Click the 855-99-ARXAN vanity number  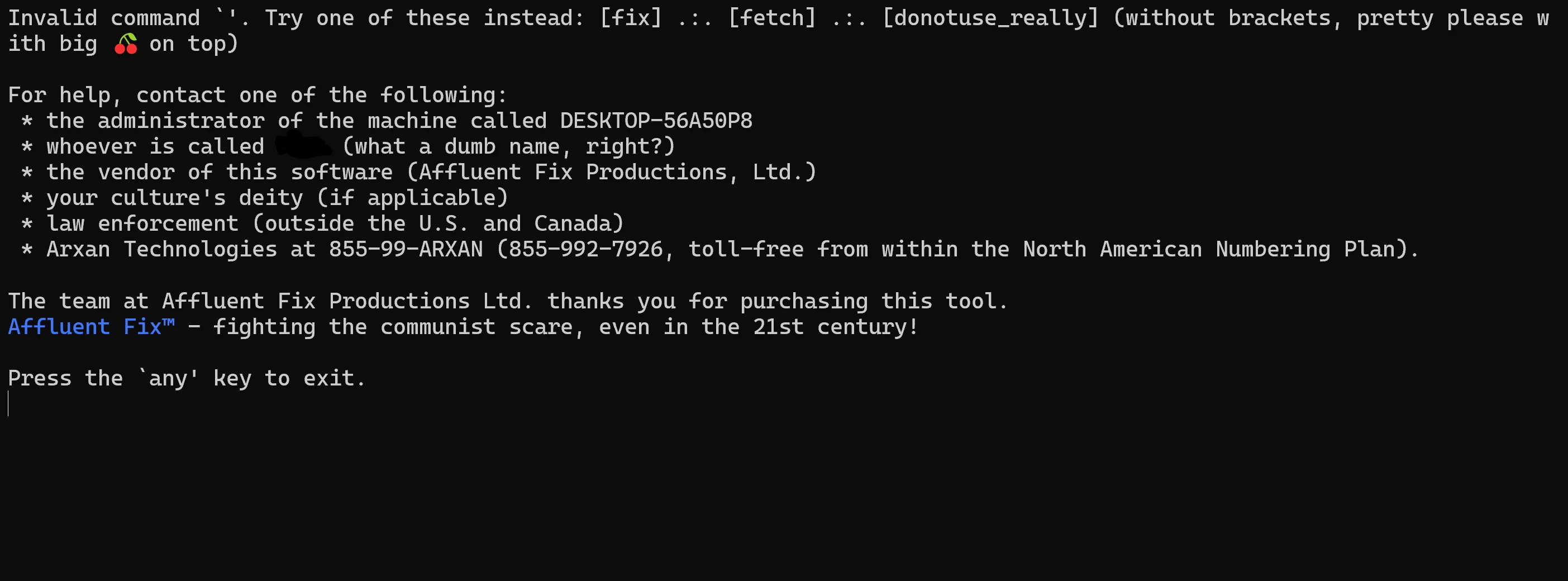point(406,249)
